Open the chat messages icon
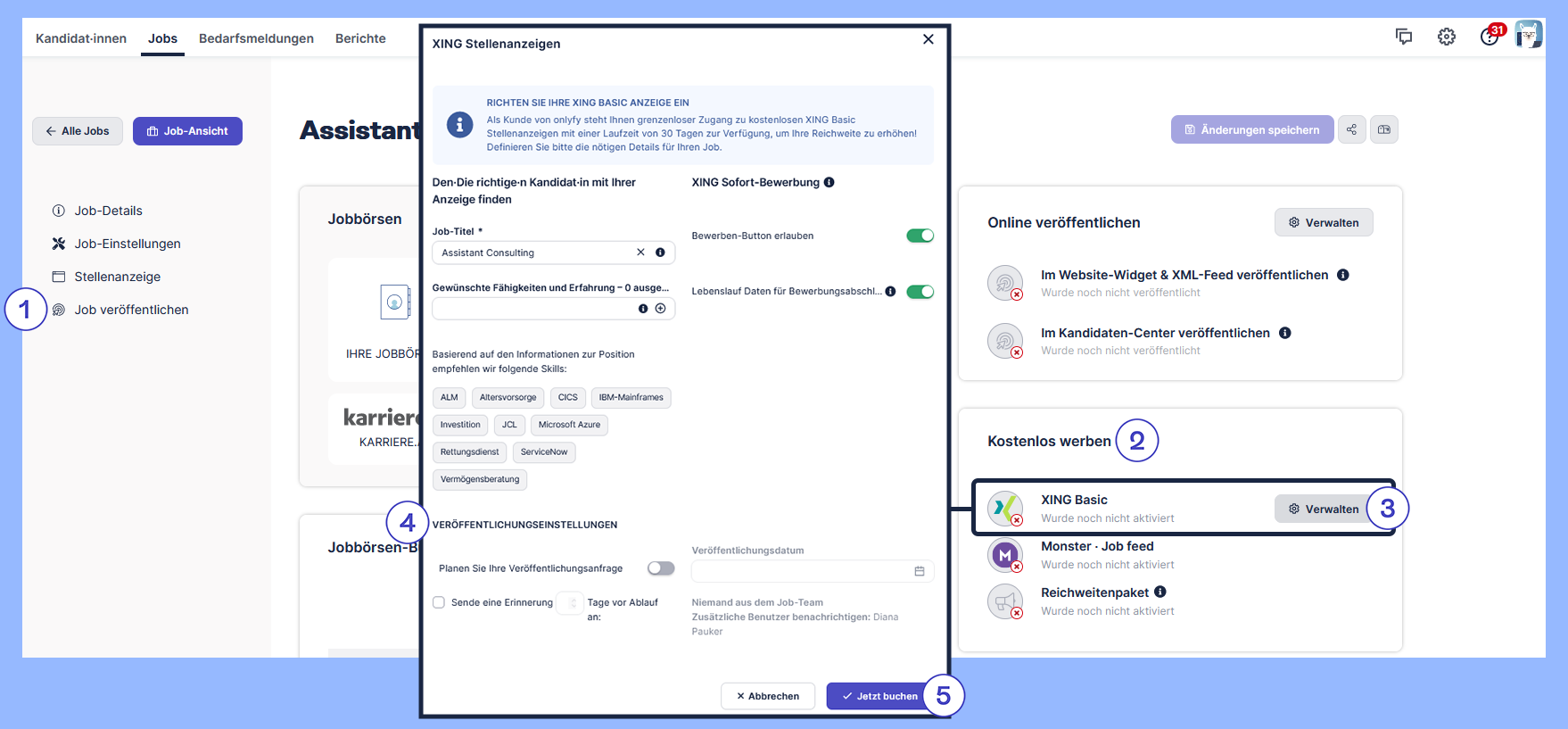Screen dimensions: 1568x729 click(1403, 37)
